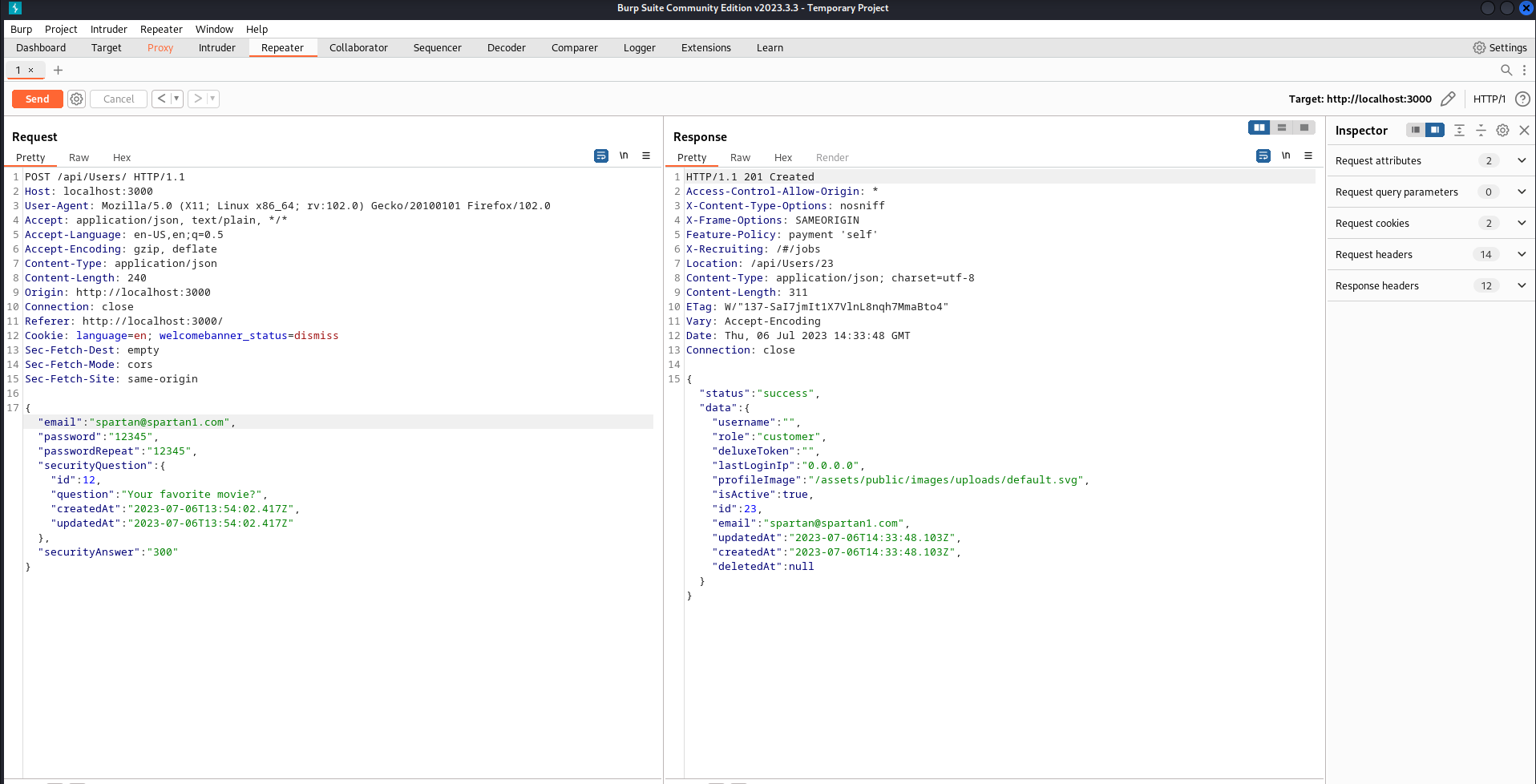Viewport: 1536px width, 784px height.
Task: Select top-bottom stacked layout view
Action: click(x=1282, y=127)
